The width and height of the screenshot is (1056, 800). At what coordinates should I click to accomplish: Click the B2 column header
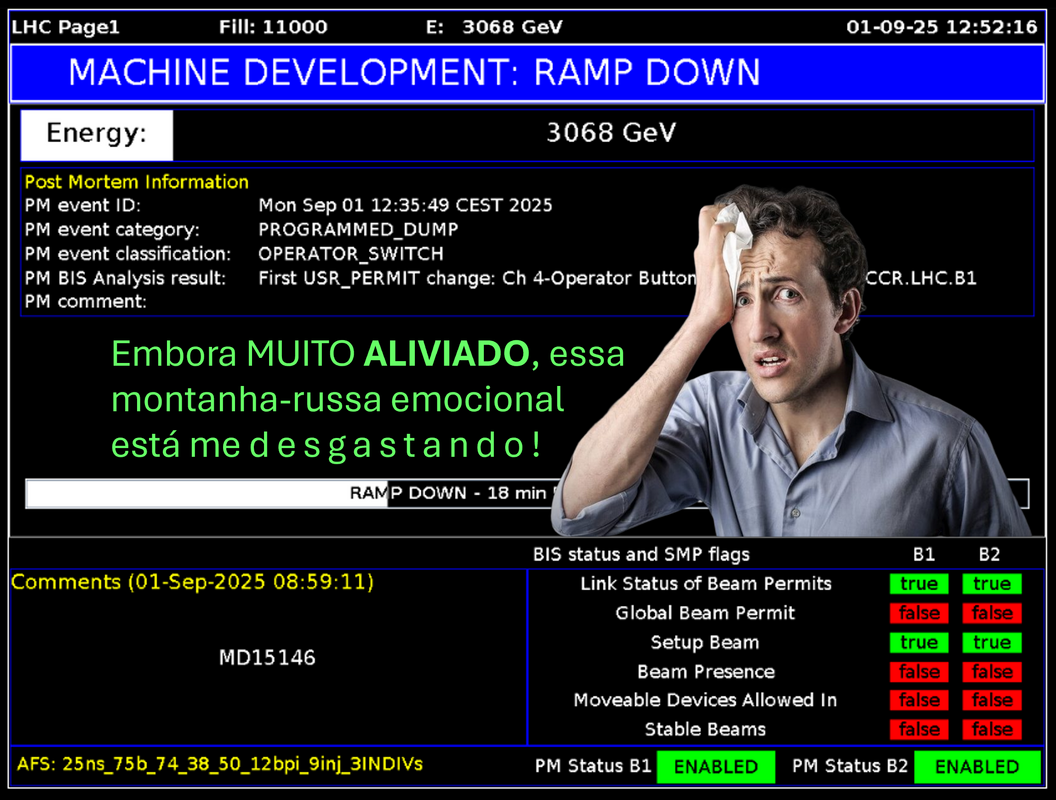click(x=989, y=554)
